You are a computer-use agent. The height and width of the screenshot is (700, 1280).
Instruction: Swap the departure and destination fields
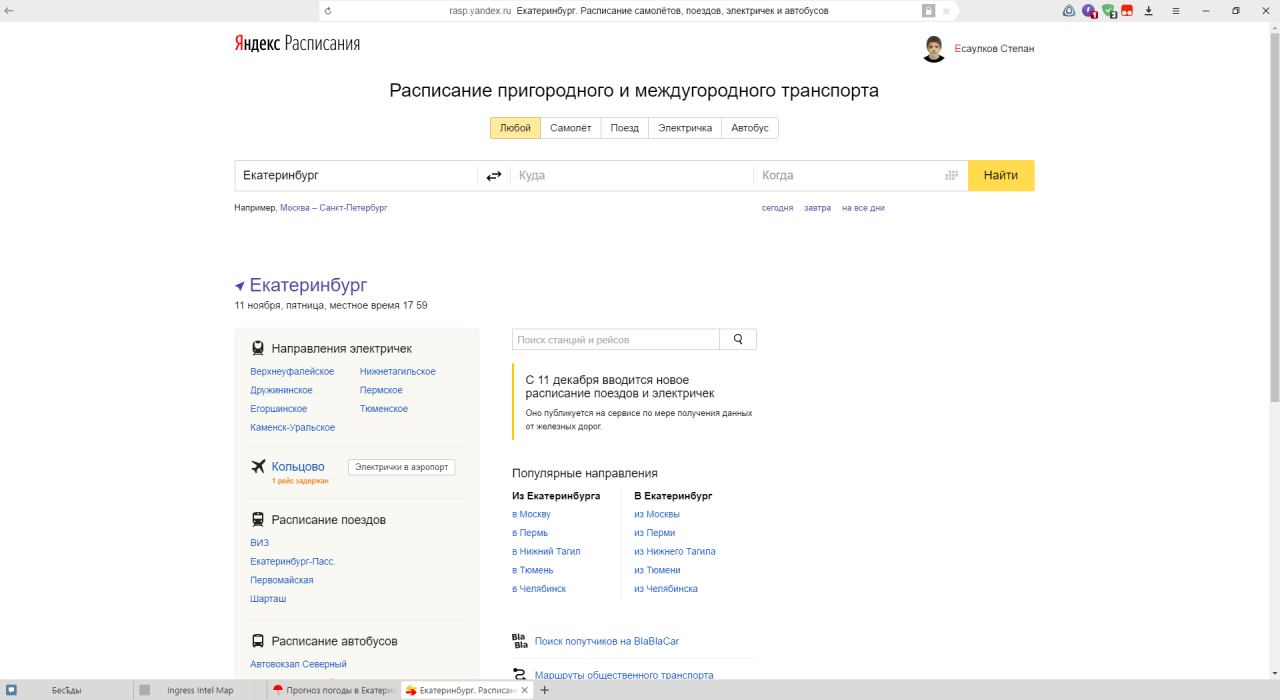point(494,176)
